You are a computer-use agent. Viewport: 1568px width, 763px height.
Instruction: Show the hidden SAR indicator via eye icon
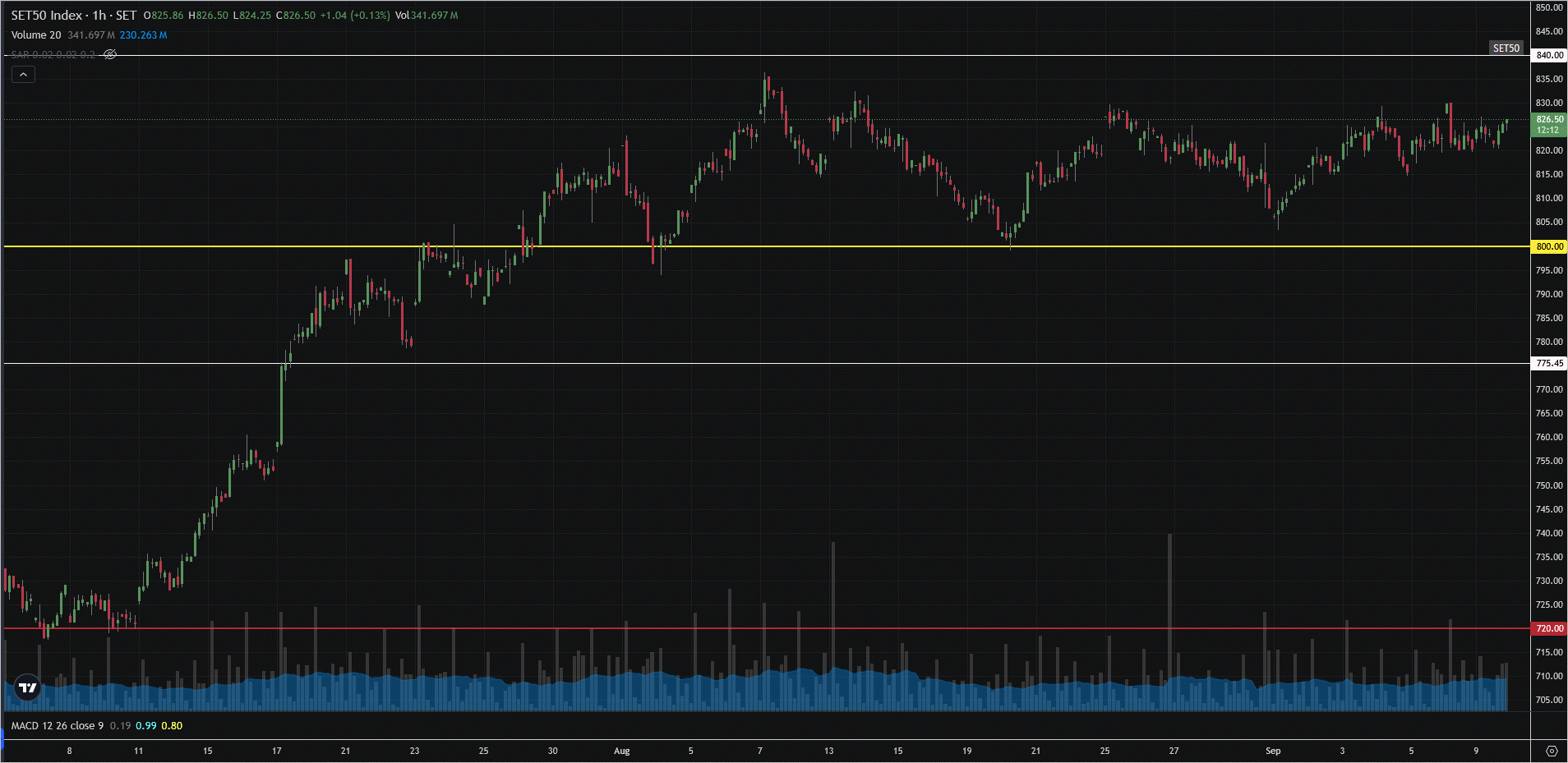click(x=110, y=54)
